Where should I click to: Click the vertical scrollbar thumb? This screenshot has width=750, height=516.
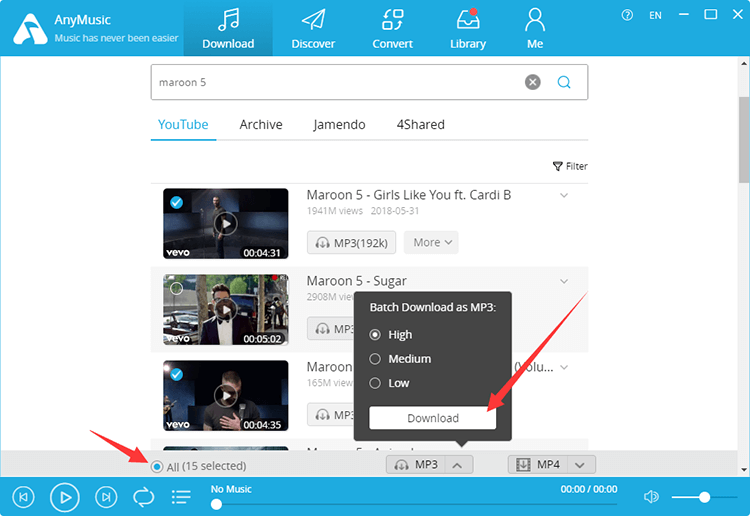744,139
